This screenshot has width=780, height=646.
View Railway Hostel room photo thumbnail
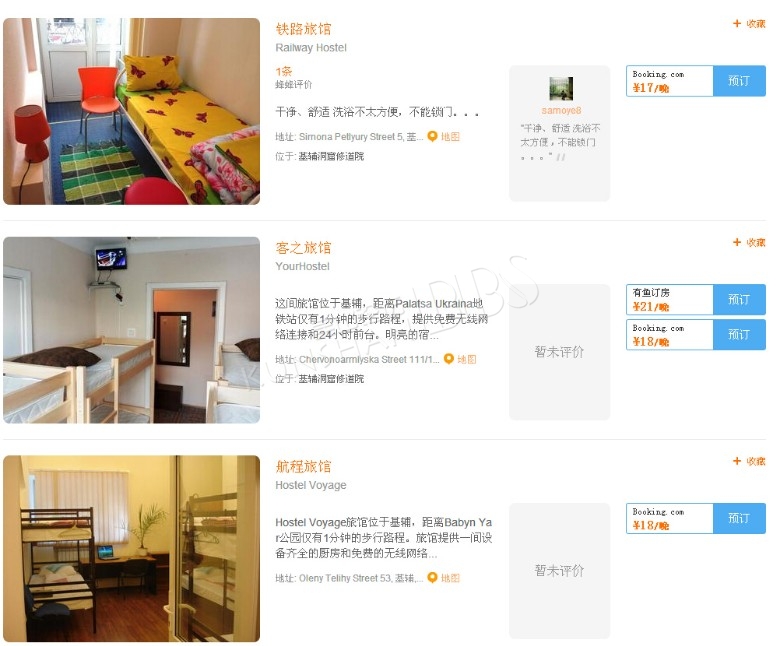(131, 111)
